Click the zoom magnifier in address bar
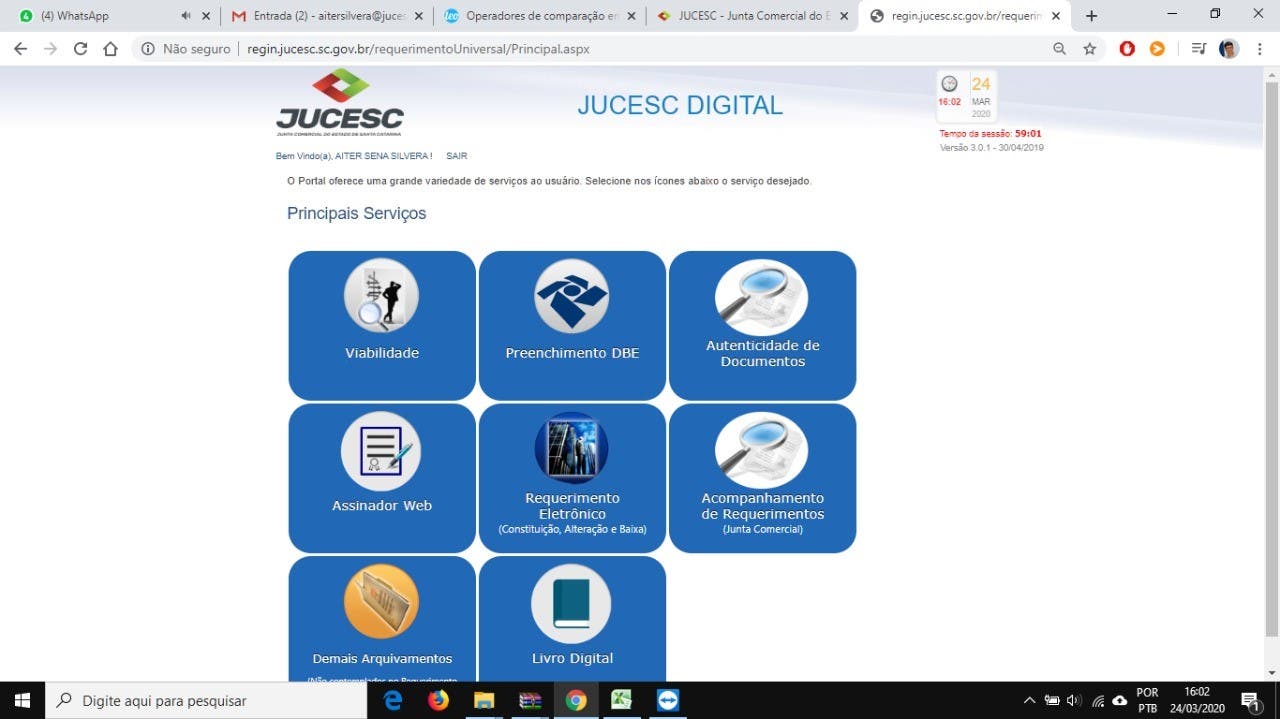Viewport: 1280px width, 719px height. [1060, 48]
